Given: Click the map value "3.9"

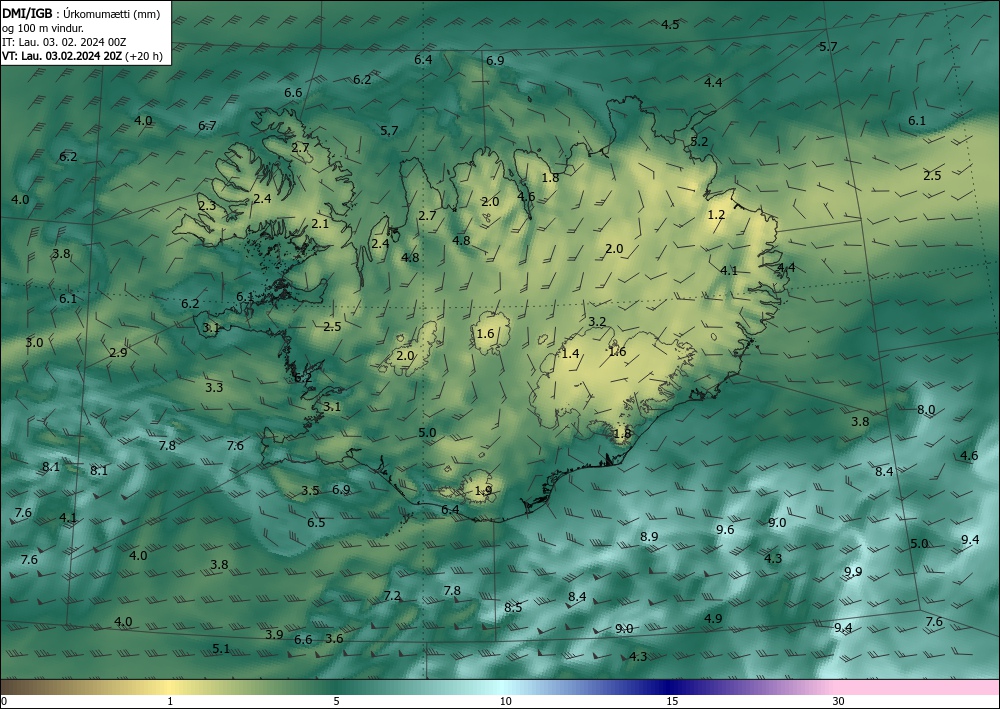Looking at the screenshot, I should 274,634.
